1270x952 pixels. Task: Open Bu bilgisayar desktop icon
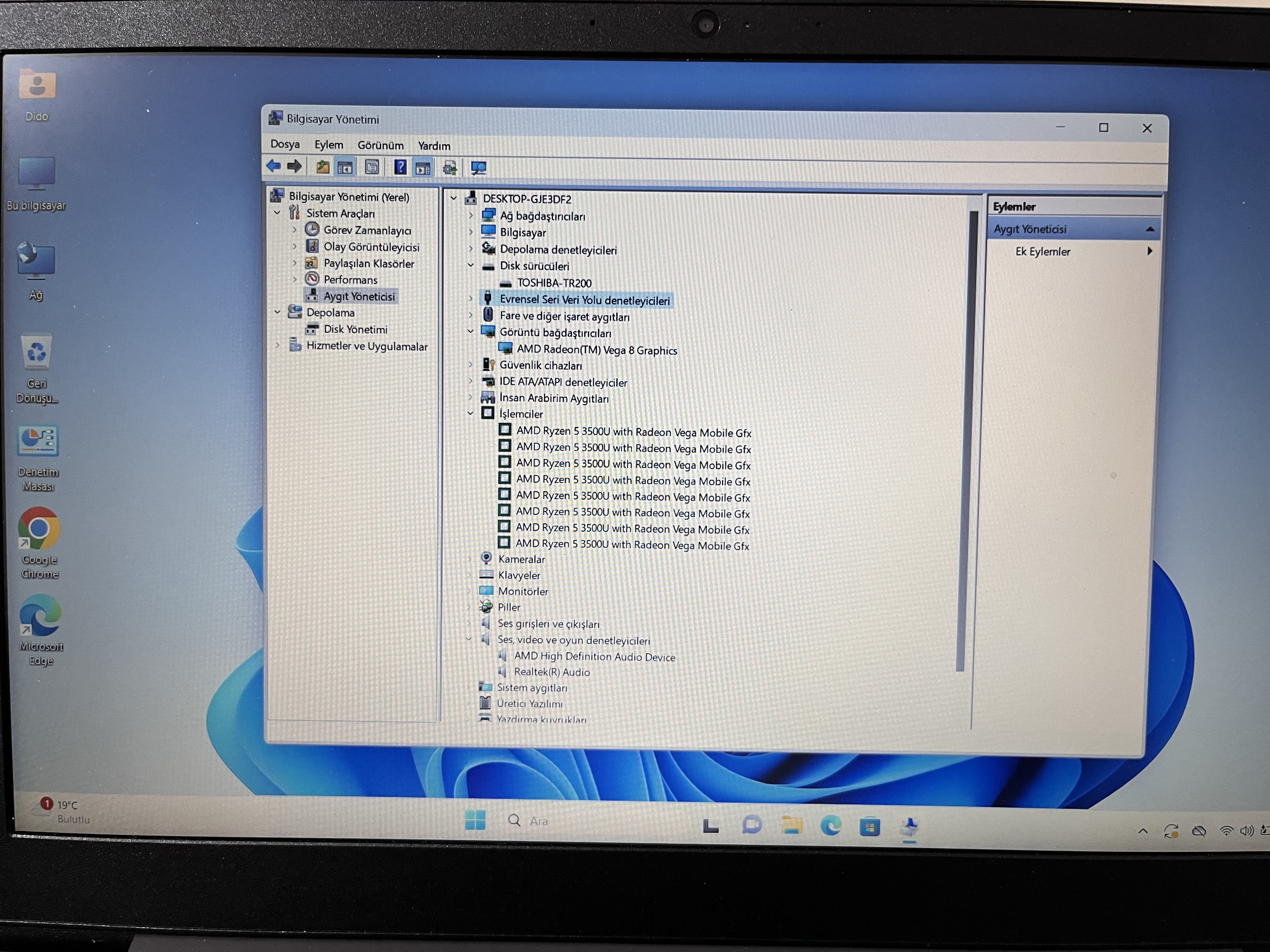[36, 184]
